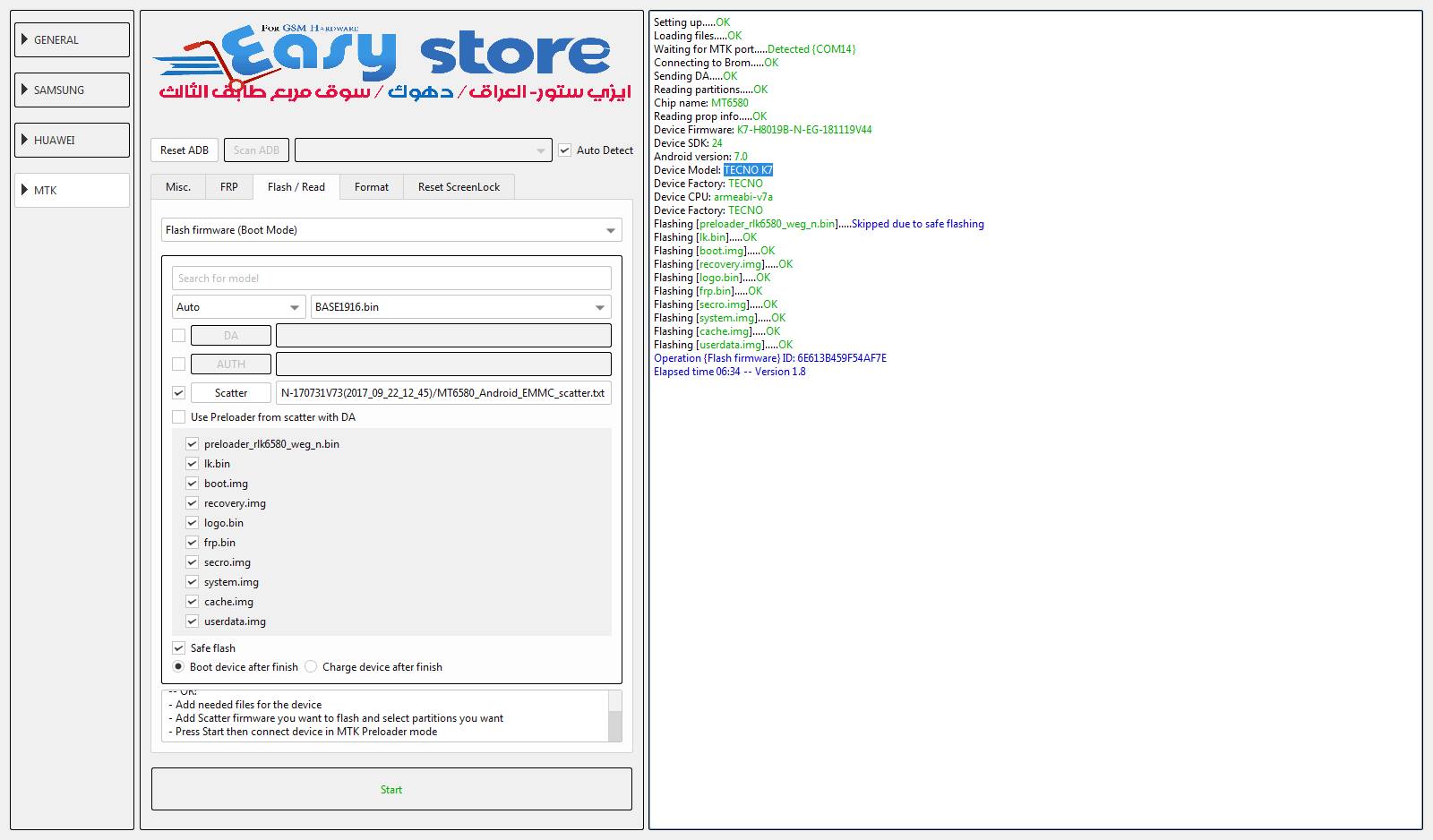Select Charge device after finish option
The image size is (1433, 840).
[x=311, y=667]
